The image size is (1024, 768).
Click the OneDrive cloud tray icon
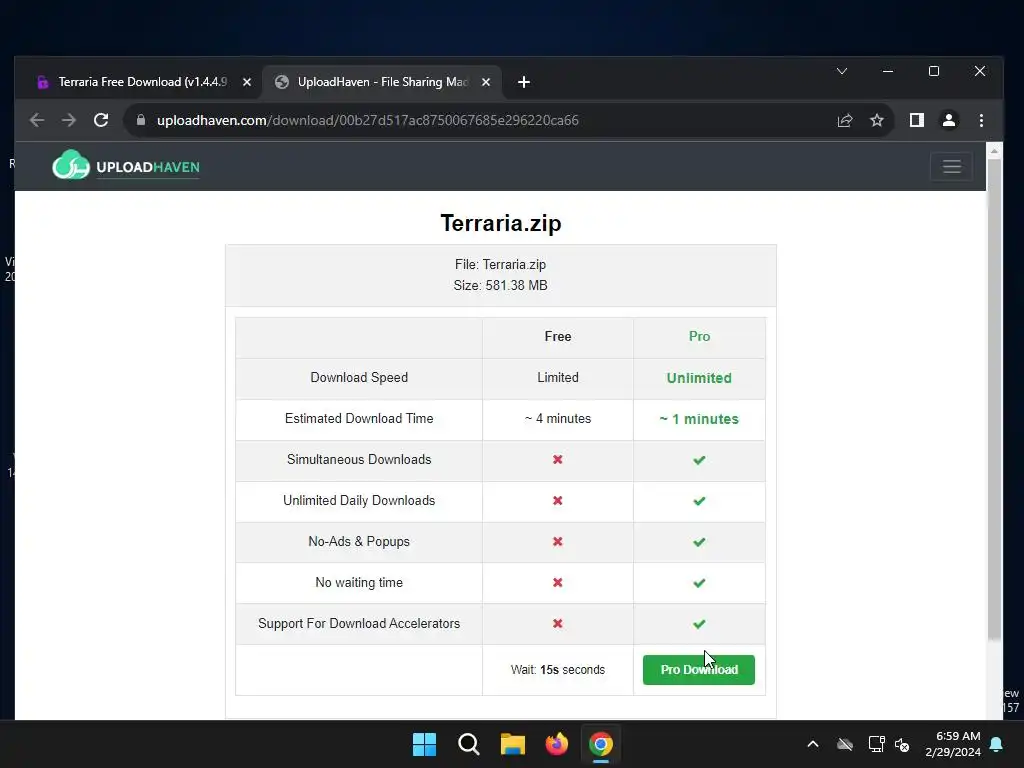point(844,744)
